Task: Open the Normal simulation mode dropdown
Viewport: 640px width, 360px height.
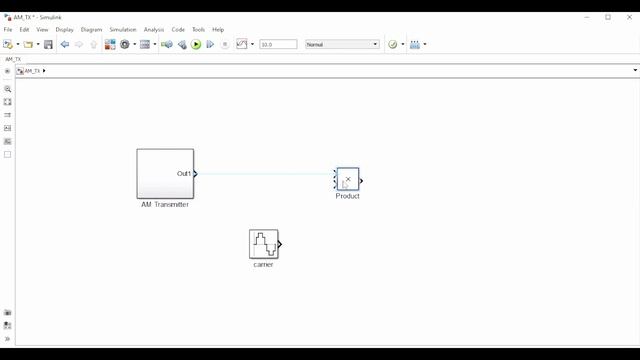Action: click(342, 44)
